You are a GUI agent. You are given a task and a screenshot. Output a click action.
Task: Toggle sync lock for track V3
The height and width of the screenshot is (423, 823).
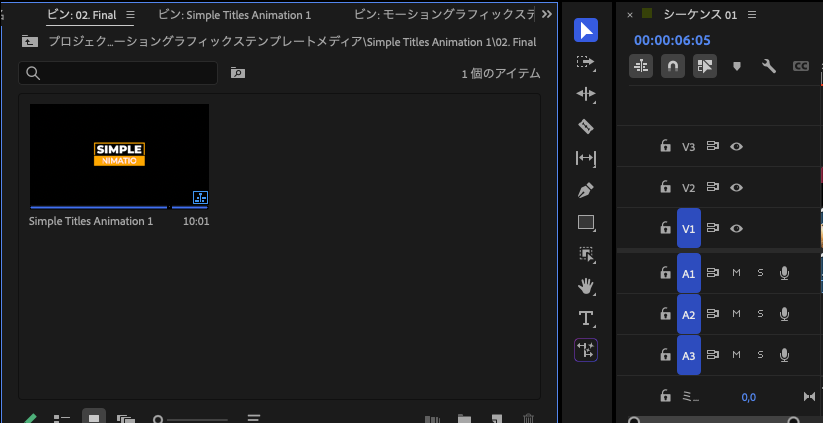click(x=712, y=146)
